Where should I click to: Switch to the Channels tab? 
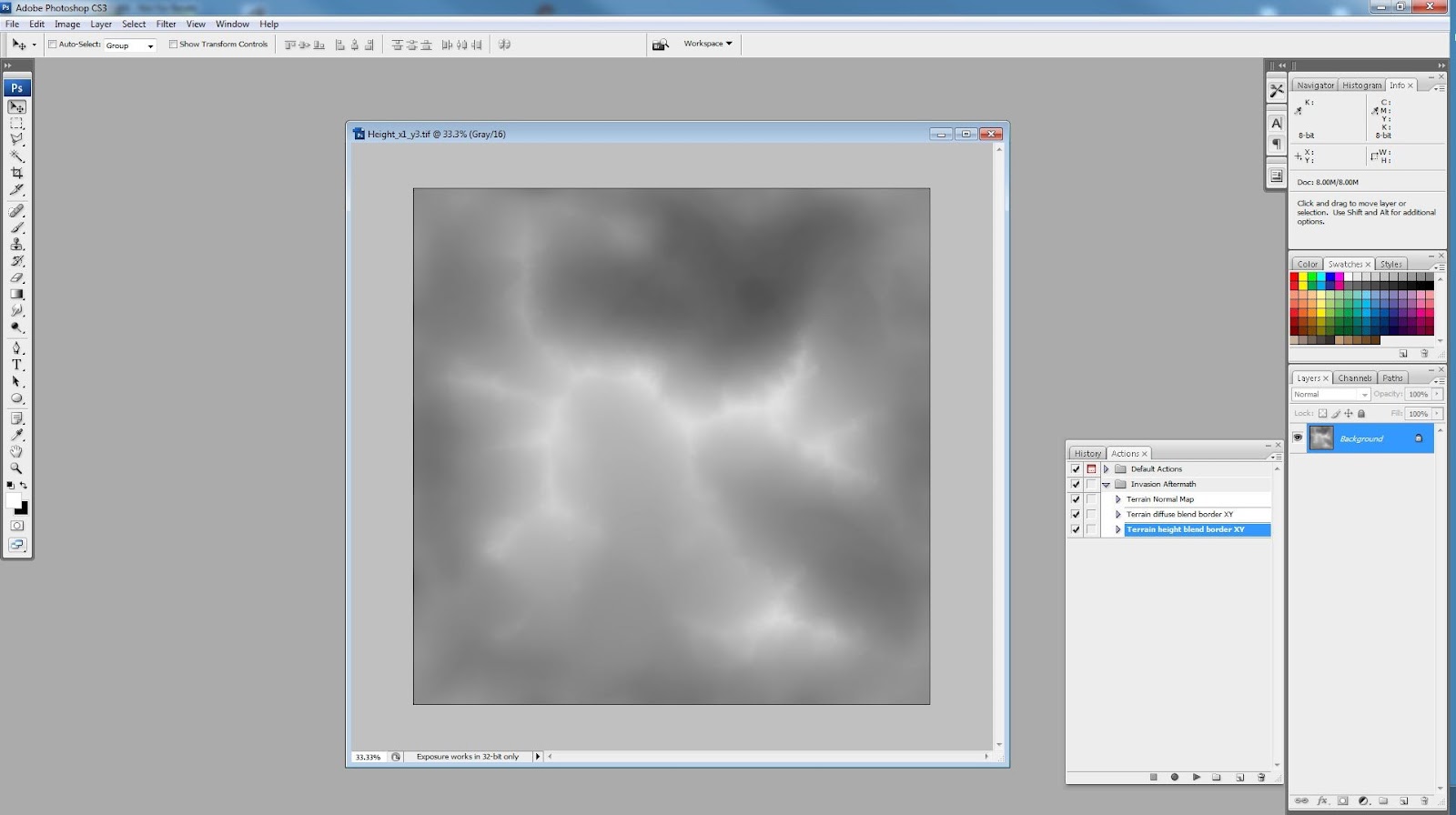point(1354,377)
